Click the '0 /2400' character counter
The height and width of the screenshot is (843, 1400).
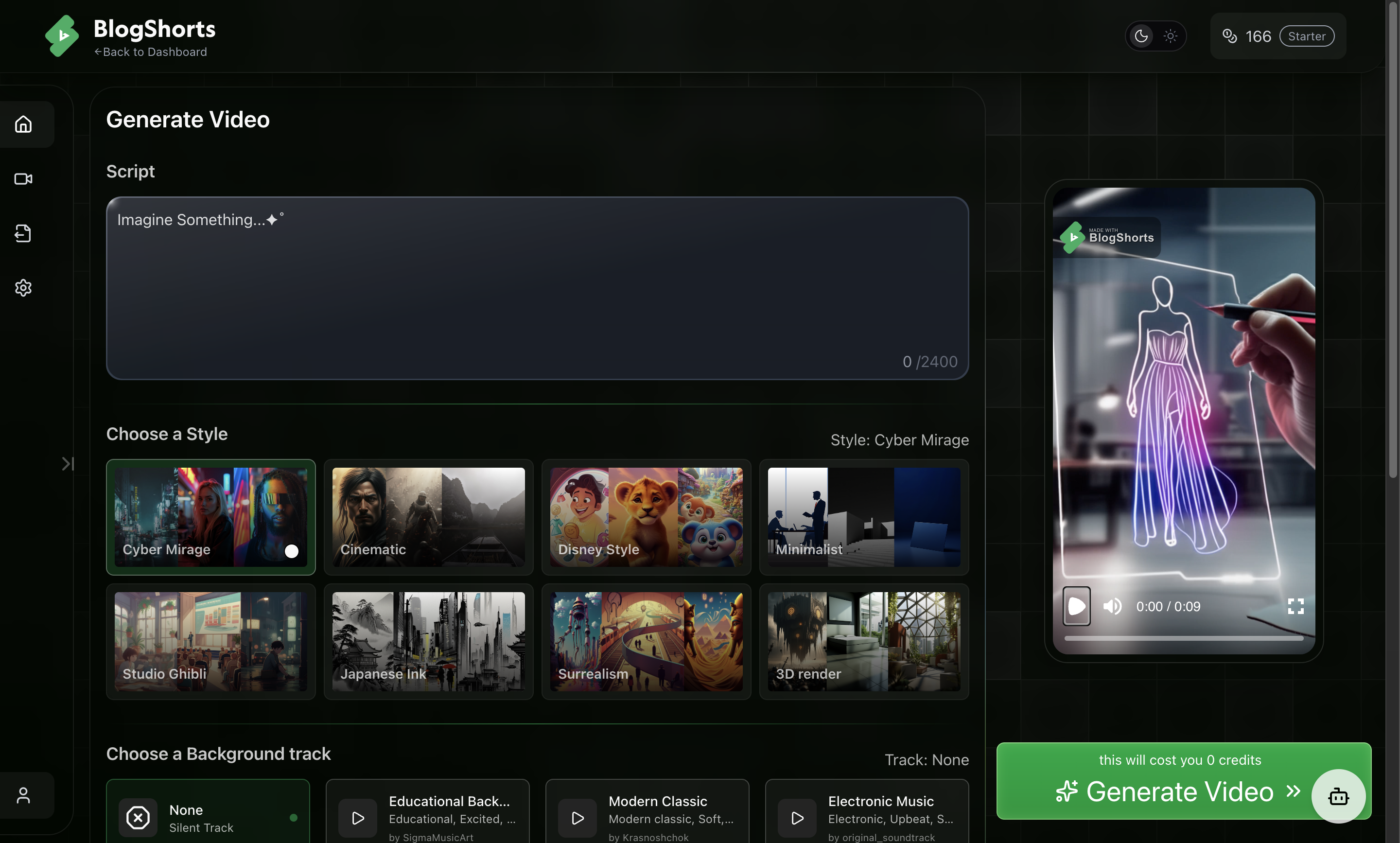(930, 362)
